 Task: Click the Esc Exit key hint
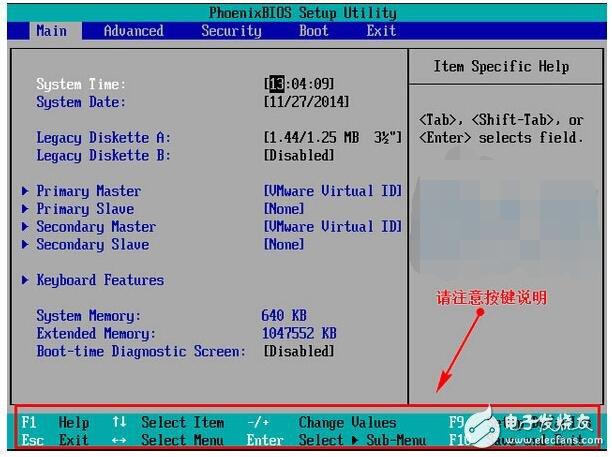(55, 440)
